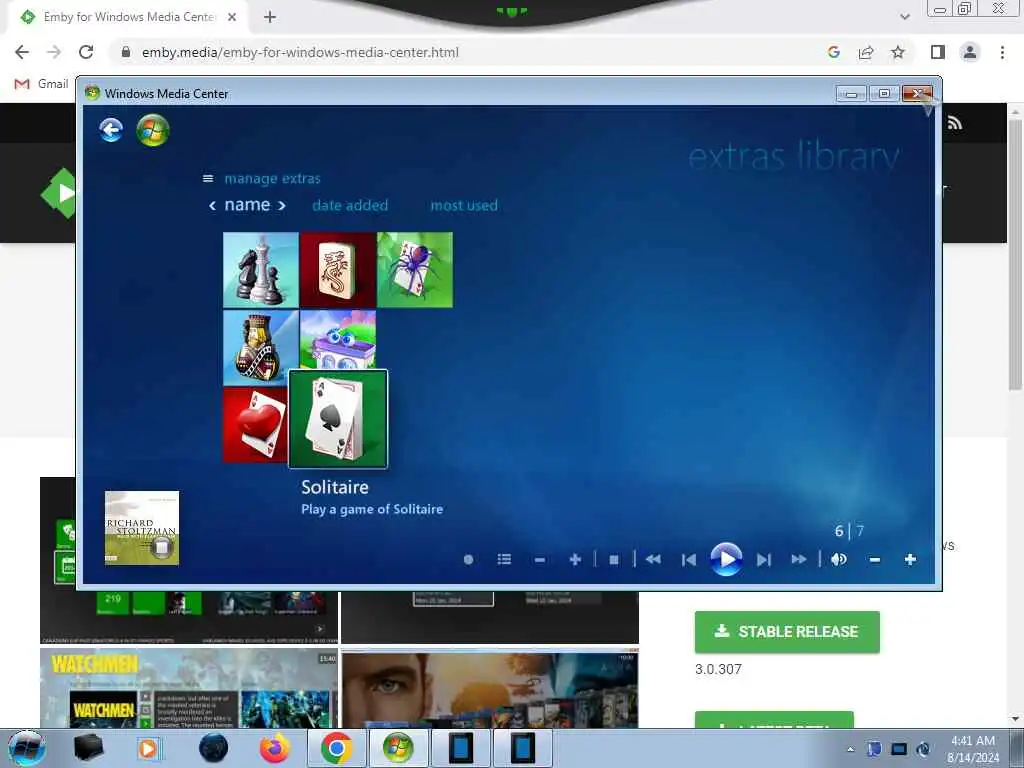Open a new Chrome tab
This screenshot has width=1024, height=768.
pyautogui.click(x=270, y=17)
